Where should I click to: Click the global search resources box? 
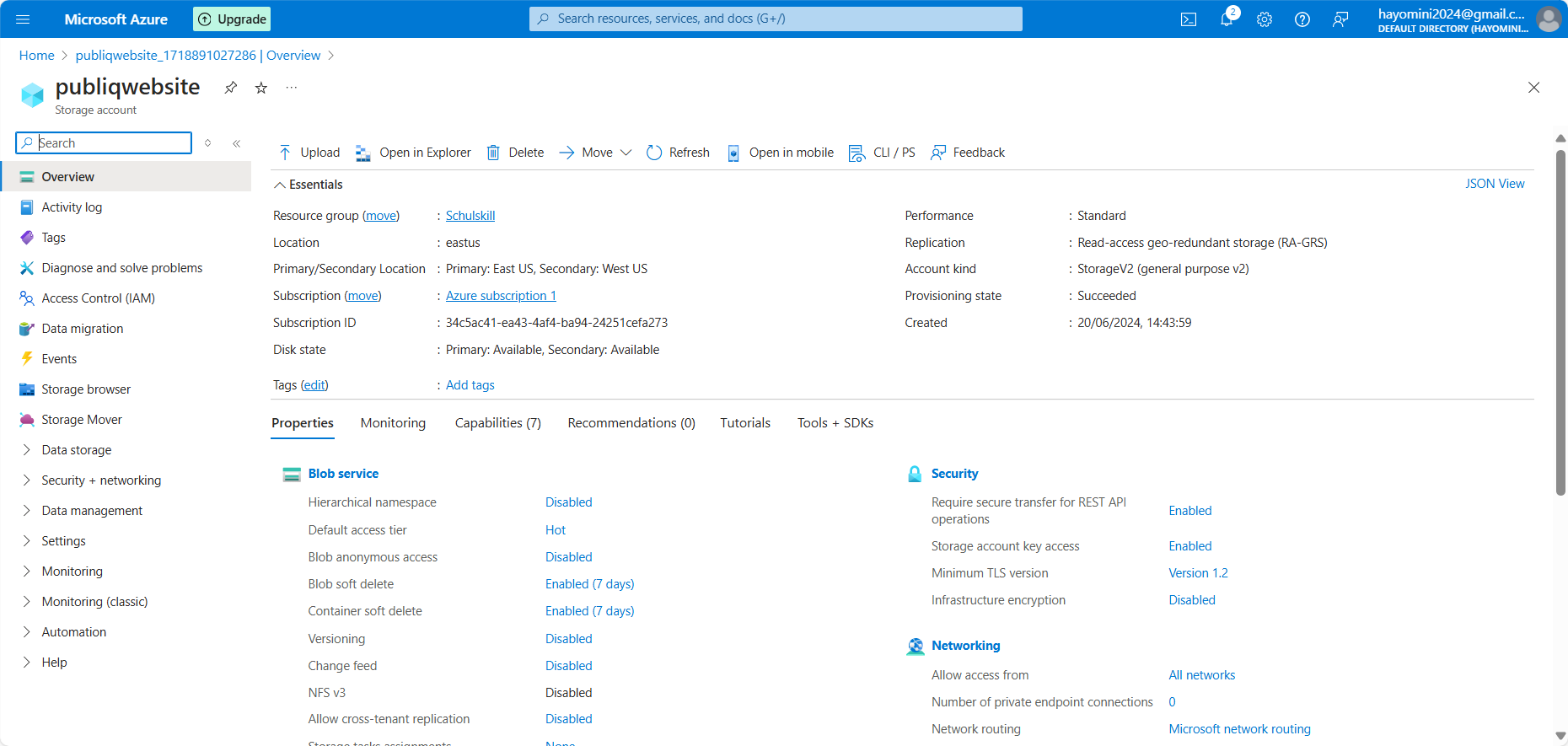pos(776,19)
